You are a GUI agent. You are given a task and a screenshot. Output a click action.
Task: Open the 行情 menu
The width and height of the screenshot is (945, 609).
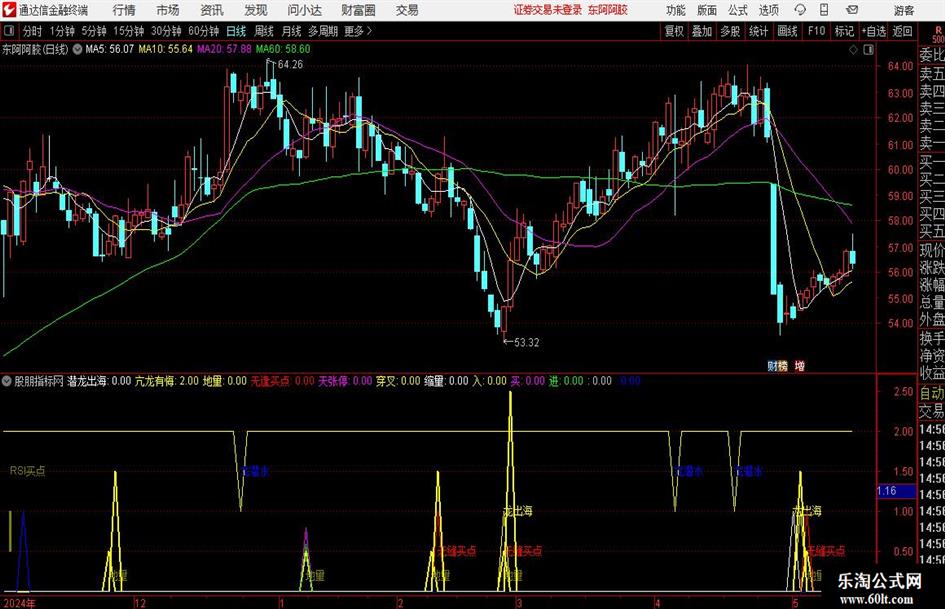(x=124, y=10)
